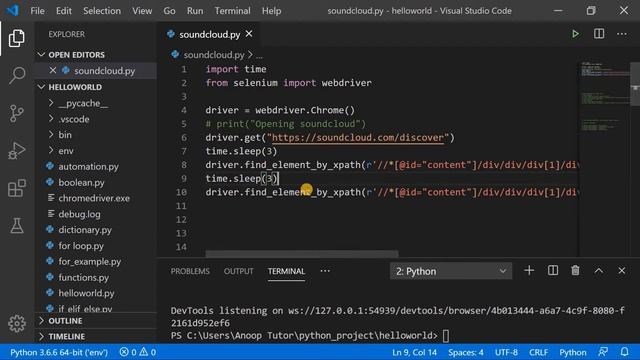Screen dimensions: 640x360
Task: Expand the bin folder
Action: coord(64,135)
